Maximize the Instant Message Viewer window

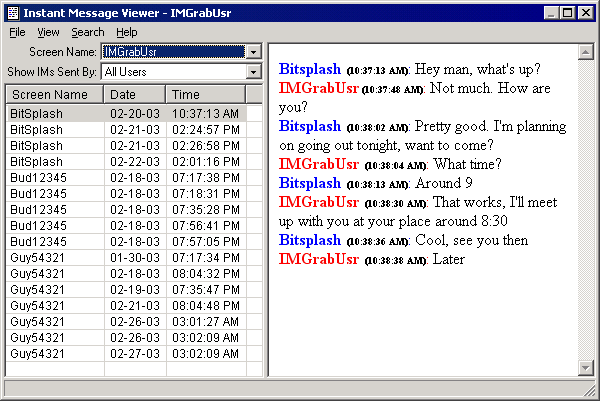pos(568,13)
